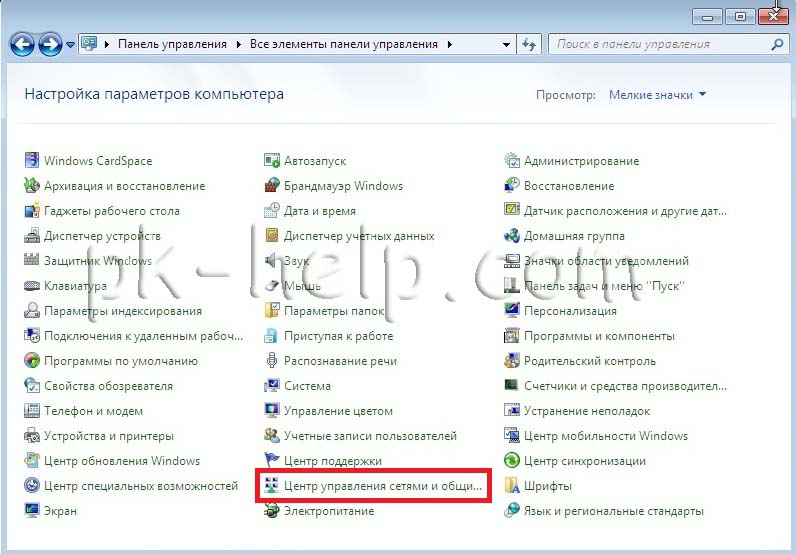The image size is (796, 554).
Task: Open the Электропитание power icon
Action: (x=272, y=510)
